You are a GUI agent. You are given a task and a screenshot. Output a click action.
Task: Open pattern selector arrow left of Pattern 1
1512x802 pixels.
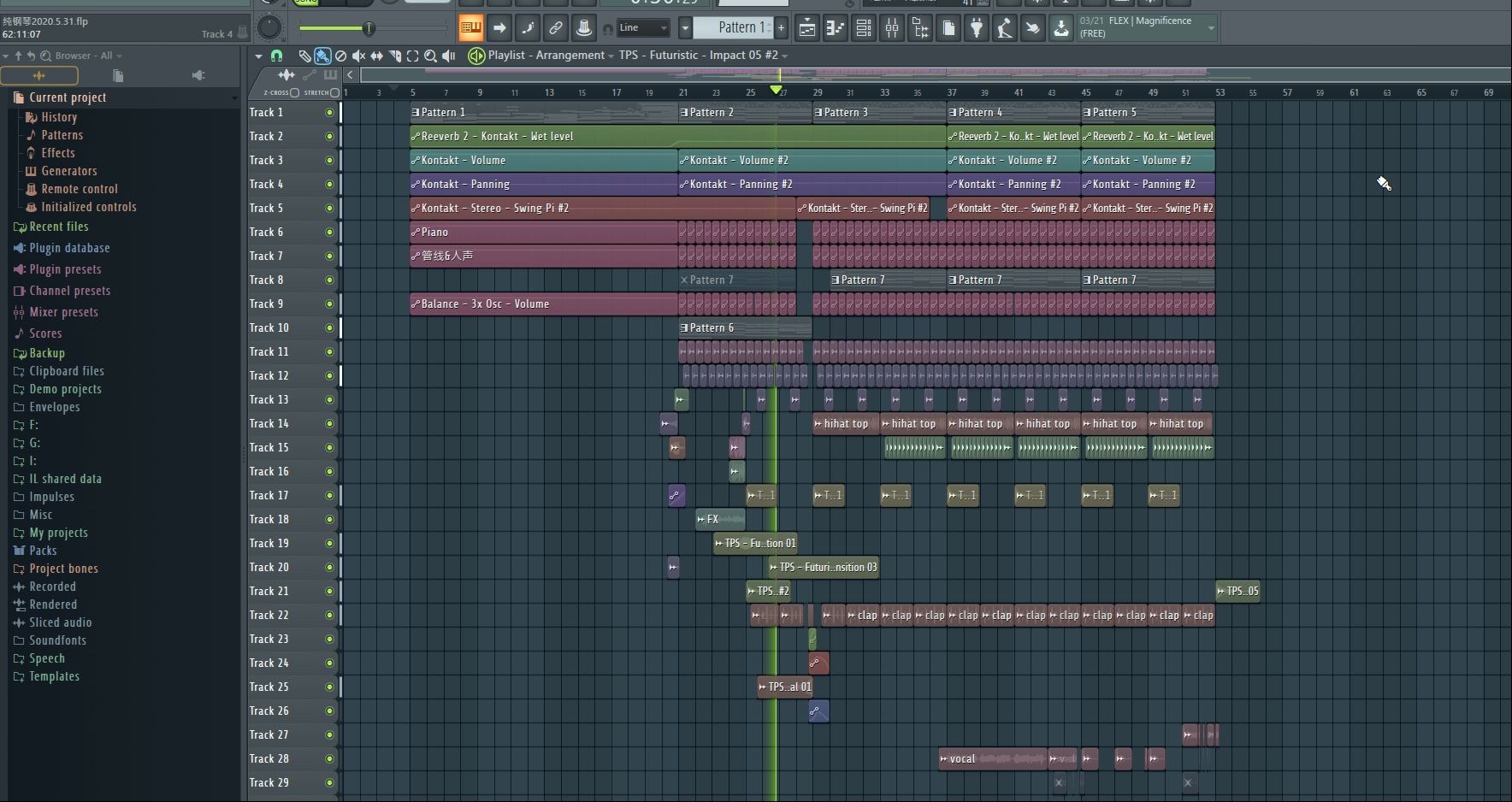[x=685, y=28]
